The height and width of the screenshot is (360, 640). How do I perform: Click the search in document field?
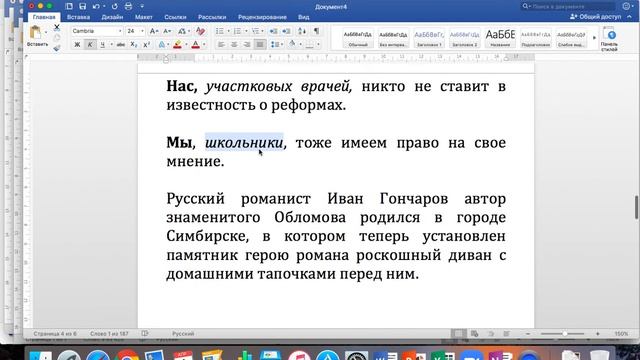pyautogui.click(x=568, y=6)
